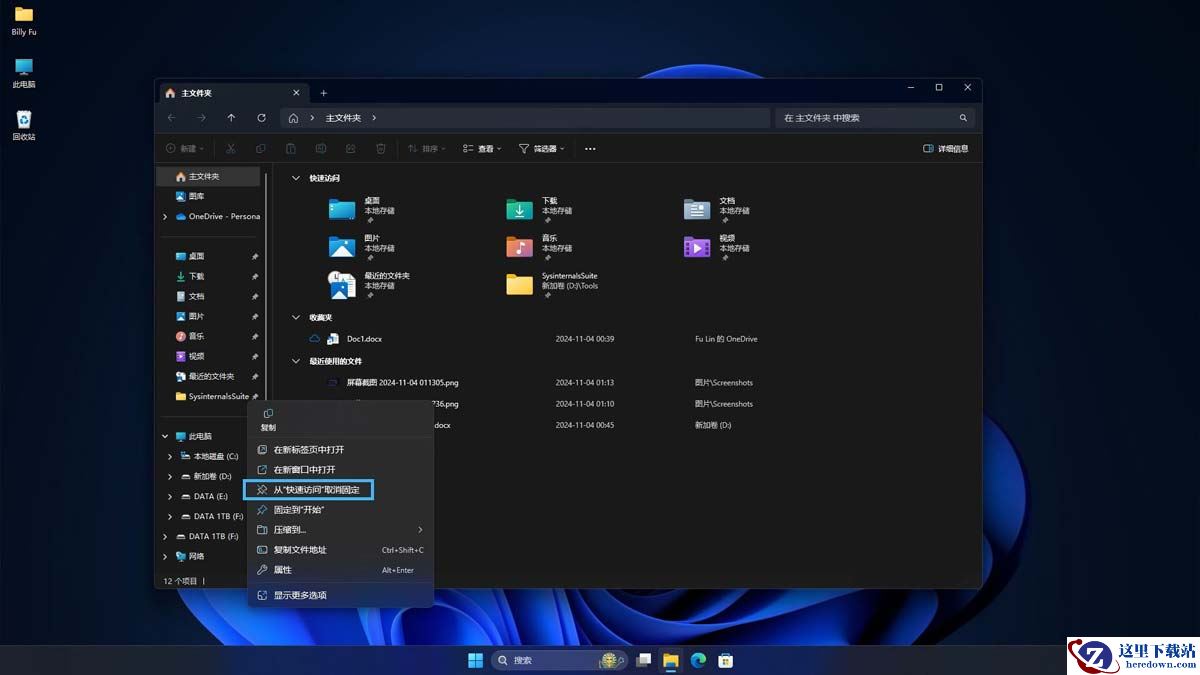Select 主文件夹 in navigation sidebar
The image size is (1200, 675).
210,177
